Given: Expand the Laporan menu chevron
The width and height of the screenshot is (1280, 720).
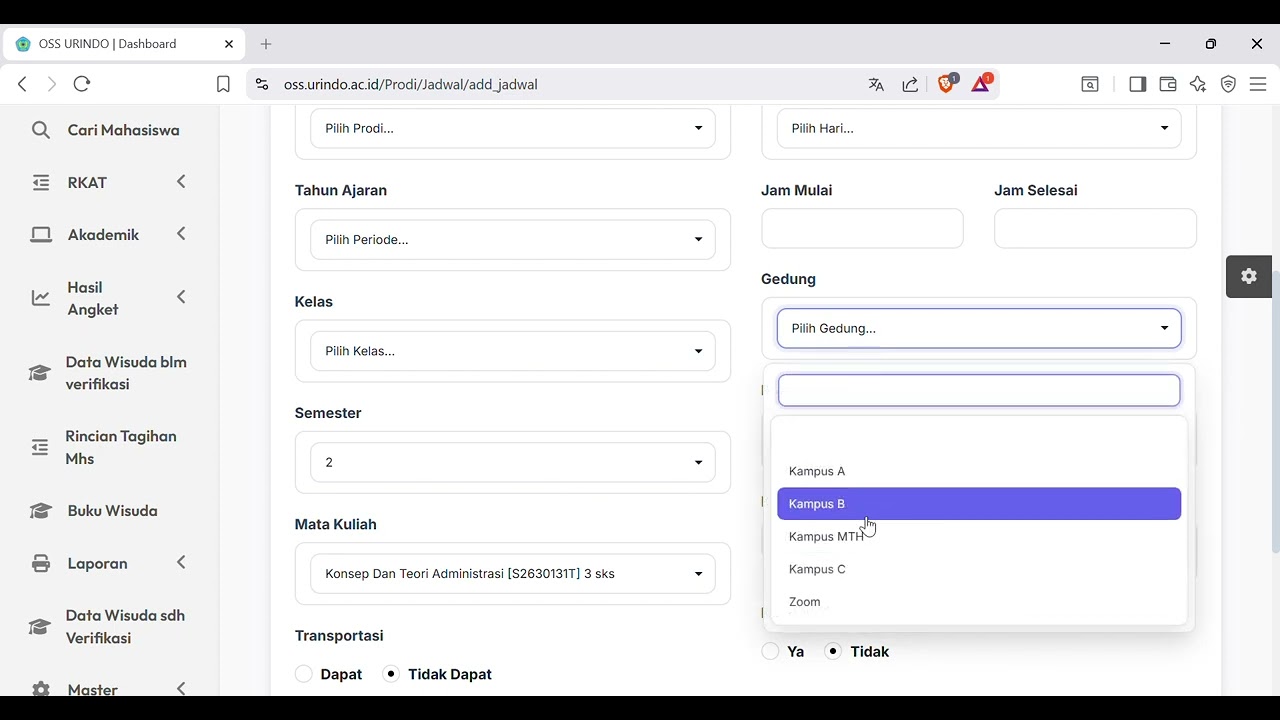Looking at the screenshot, I should click(x=181, y=563).
